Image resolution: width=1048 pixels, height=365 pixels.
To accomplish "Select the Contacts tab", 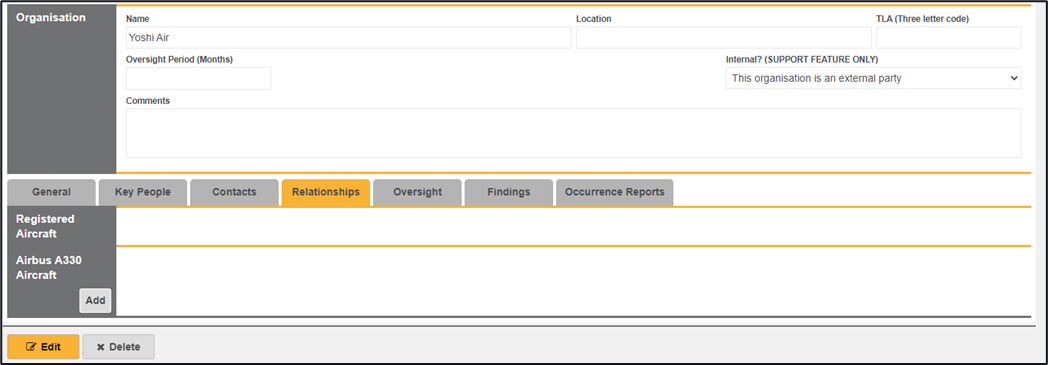I will coord(235,193).
